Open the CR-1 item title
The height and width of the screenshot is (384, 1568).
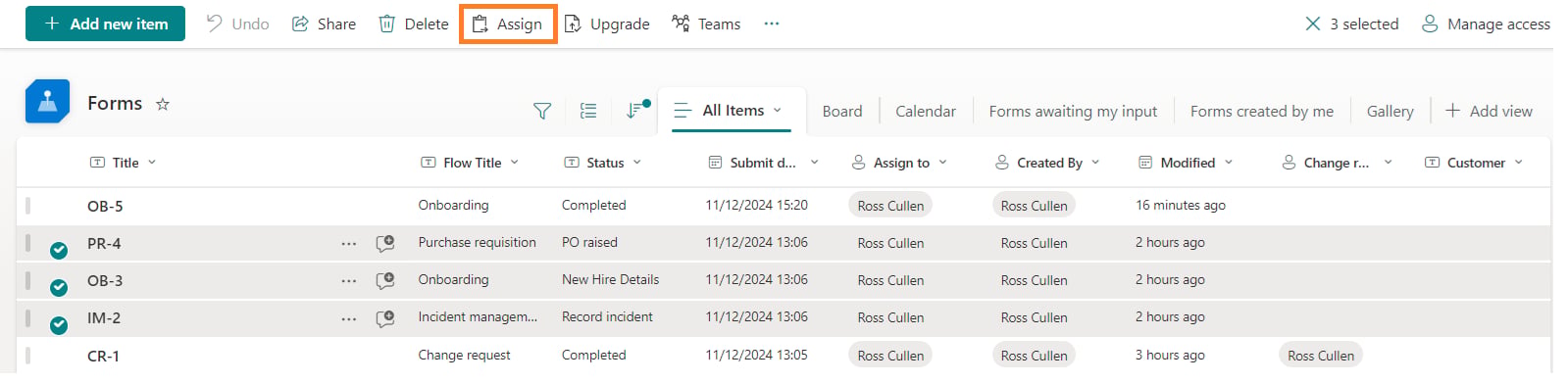click(x=103, y=357)
